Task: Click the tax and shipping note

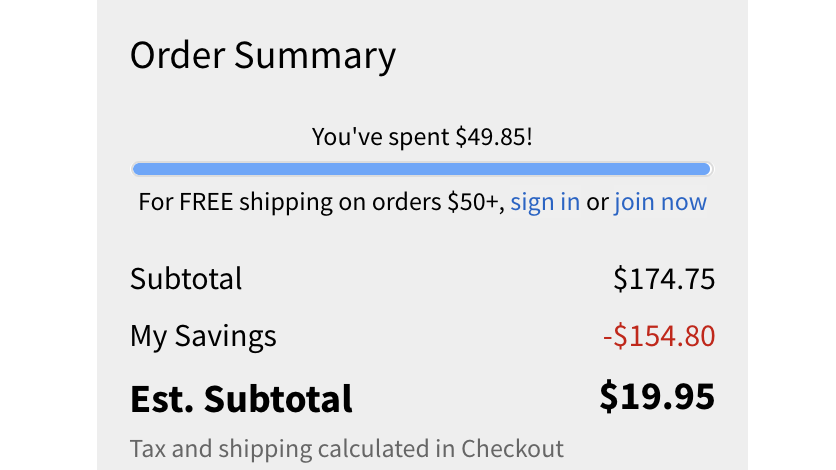Action: (346, 448)
